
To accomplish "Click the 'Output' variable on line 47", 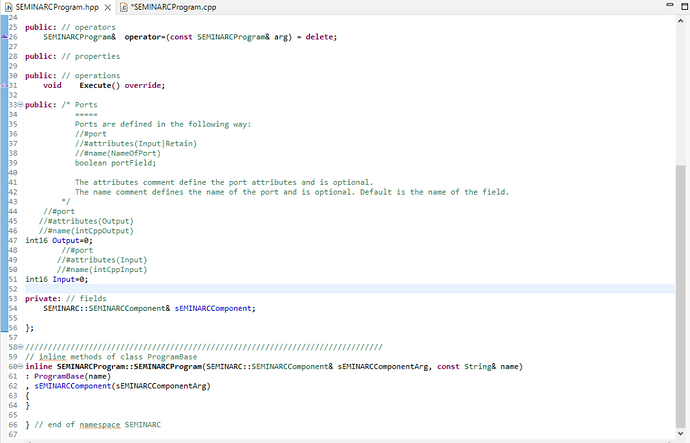I will point(66,240).
